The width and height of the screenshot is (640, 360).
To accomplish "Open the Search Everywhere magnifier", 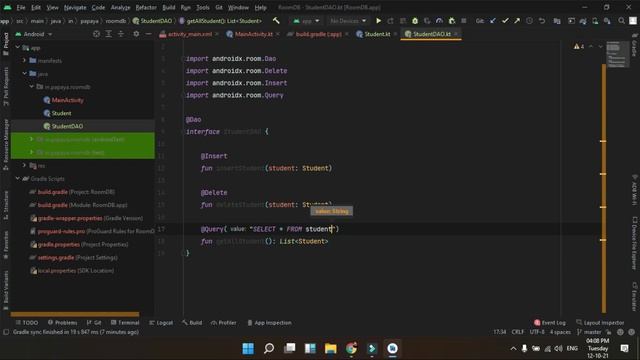I will 622,20.
